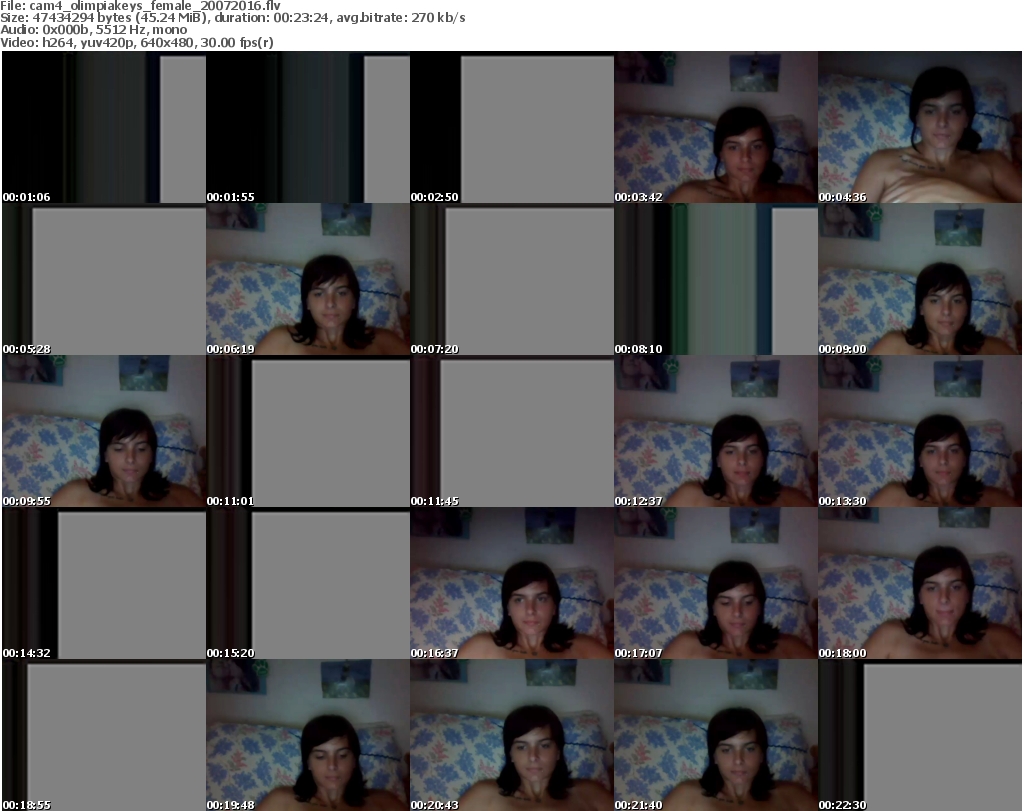This screenshot has width=1024, height=811.
Task: Click the frame stamped 00:09:55
Action: coord(104,432)
